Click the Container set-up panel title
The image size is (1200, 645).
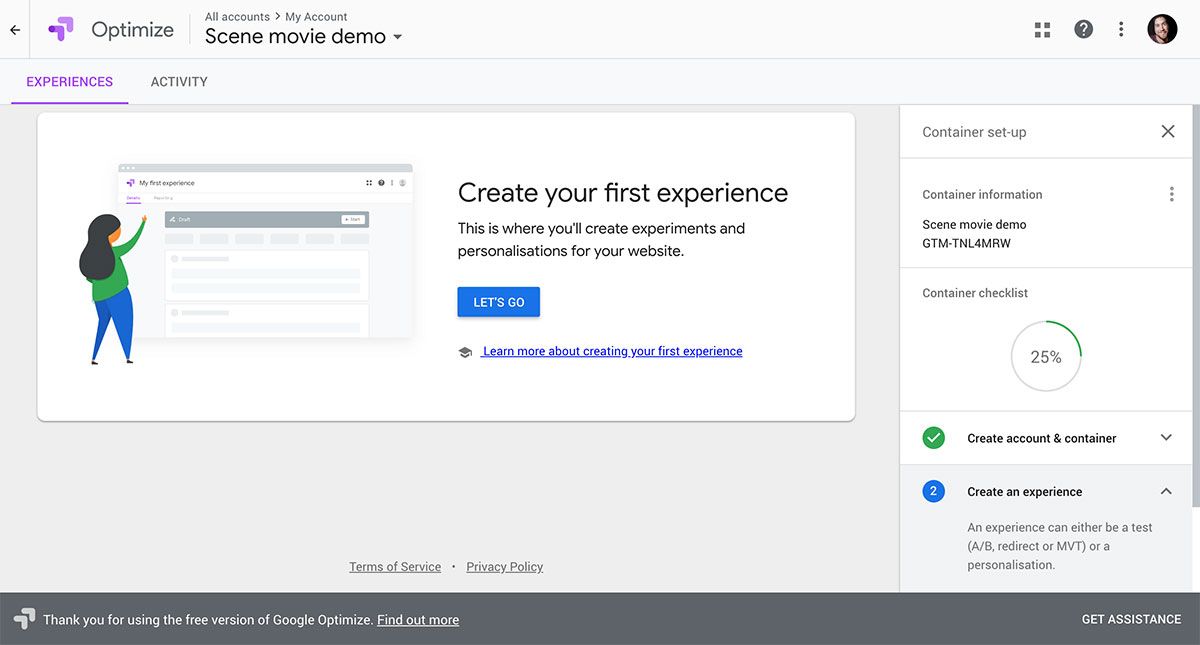coord(974,132)
